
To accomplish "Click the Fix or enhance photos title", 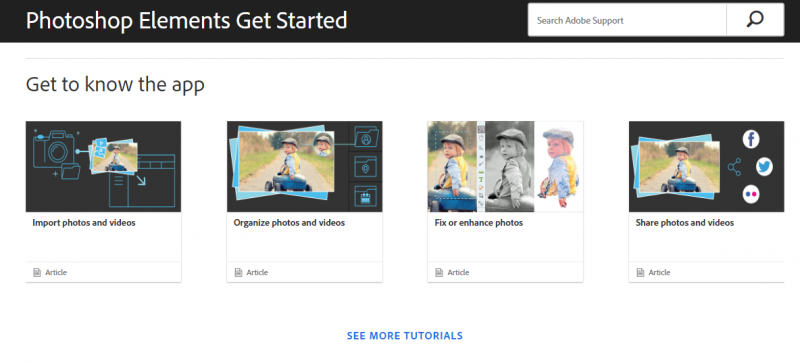I will (x=479, y=223).
